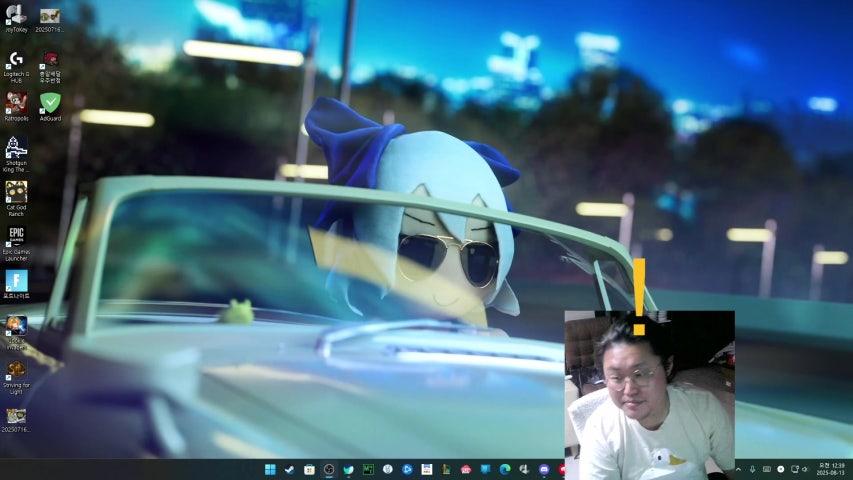Open the Microsoft Store taskbar icon

point(309,469)
